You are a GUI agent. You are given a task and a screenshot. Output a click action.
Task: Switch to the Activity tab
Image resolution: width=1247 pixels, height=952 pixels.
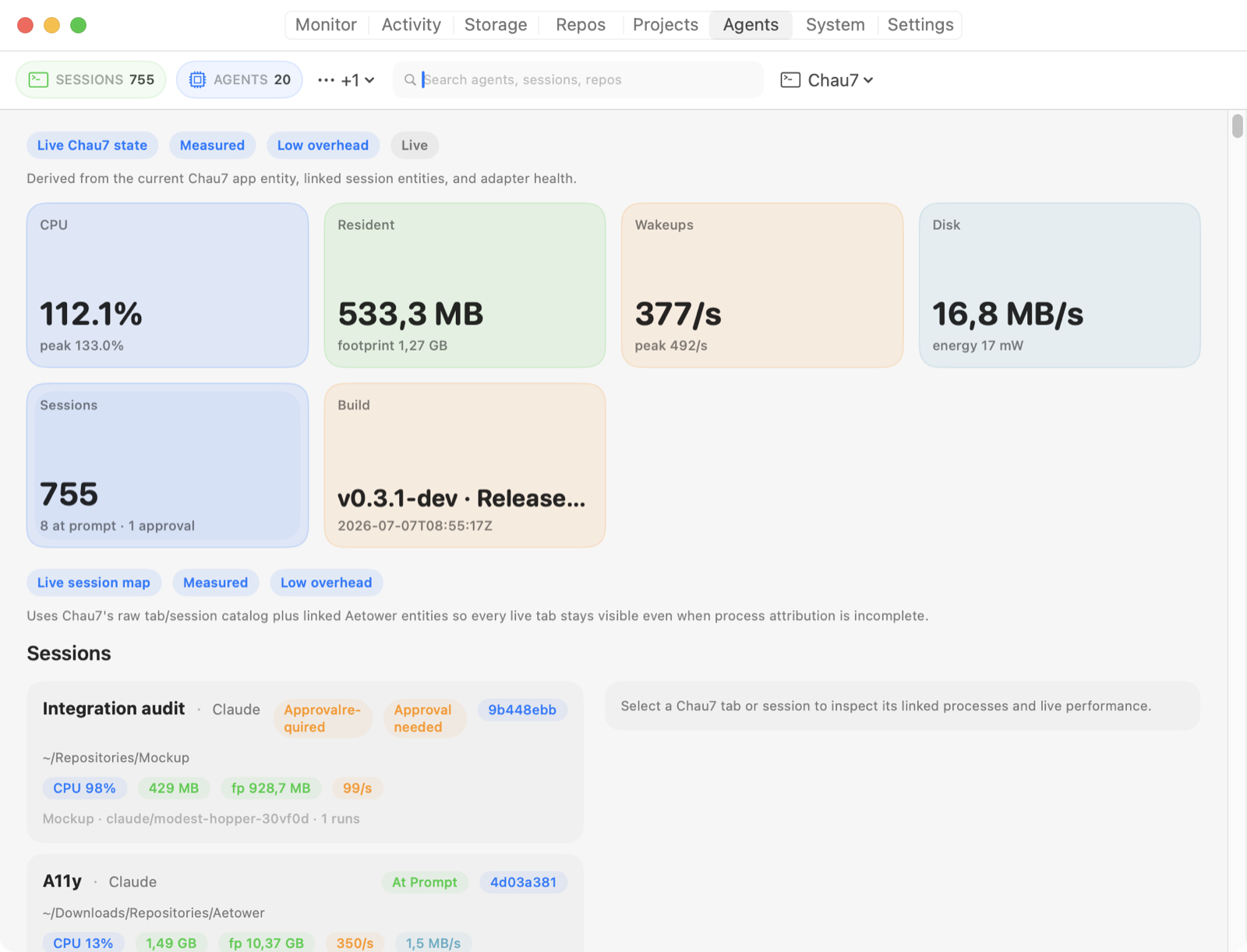411,25
